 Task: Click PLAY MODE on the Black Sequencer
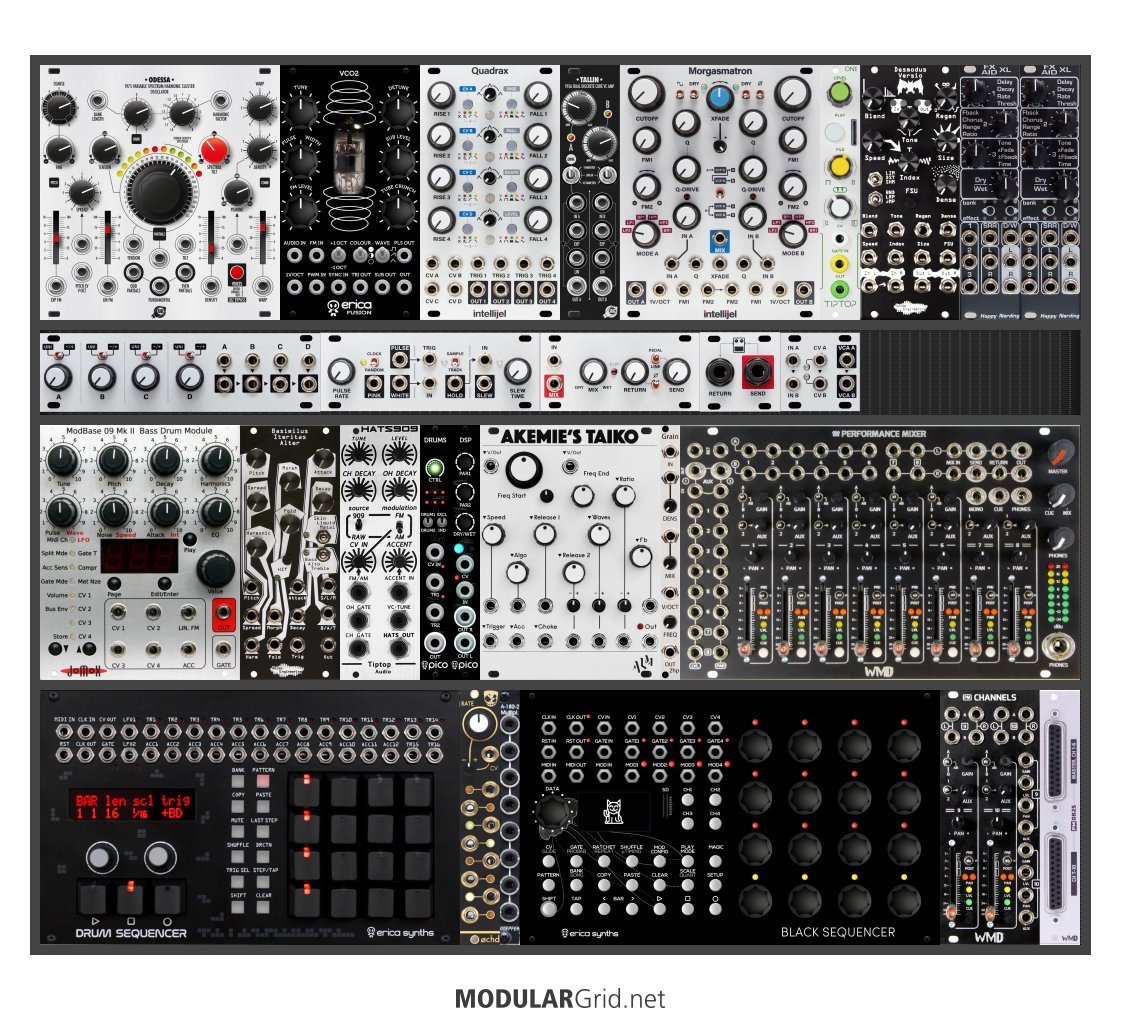pyautogui.click(x=687, y=859)
